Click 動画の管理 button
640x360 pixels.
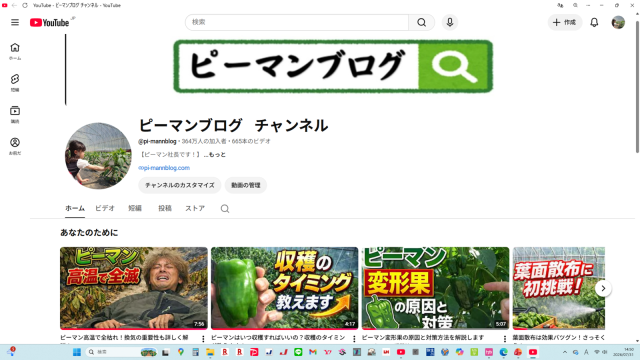click(x=246, y=185)
